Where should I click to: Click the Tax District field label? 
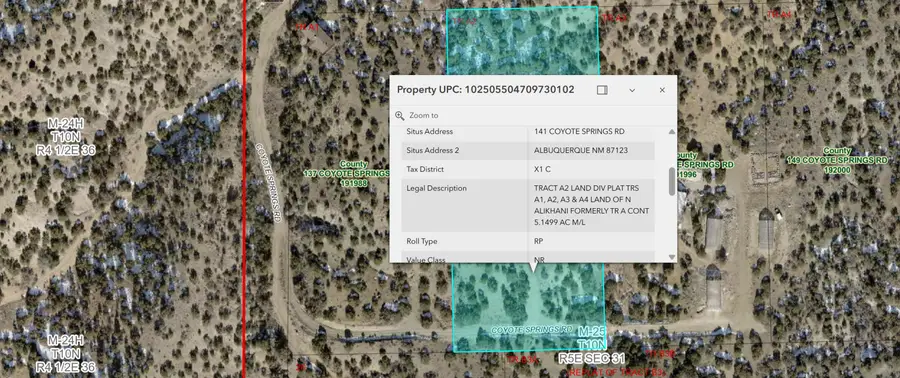point(425,169)
